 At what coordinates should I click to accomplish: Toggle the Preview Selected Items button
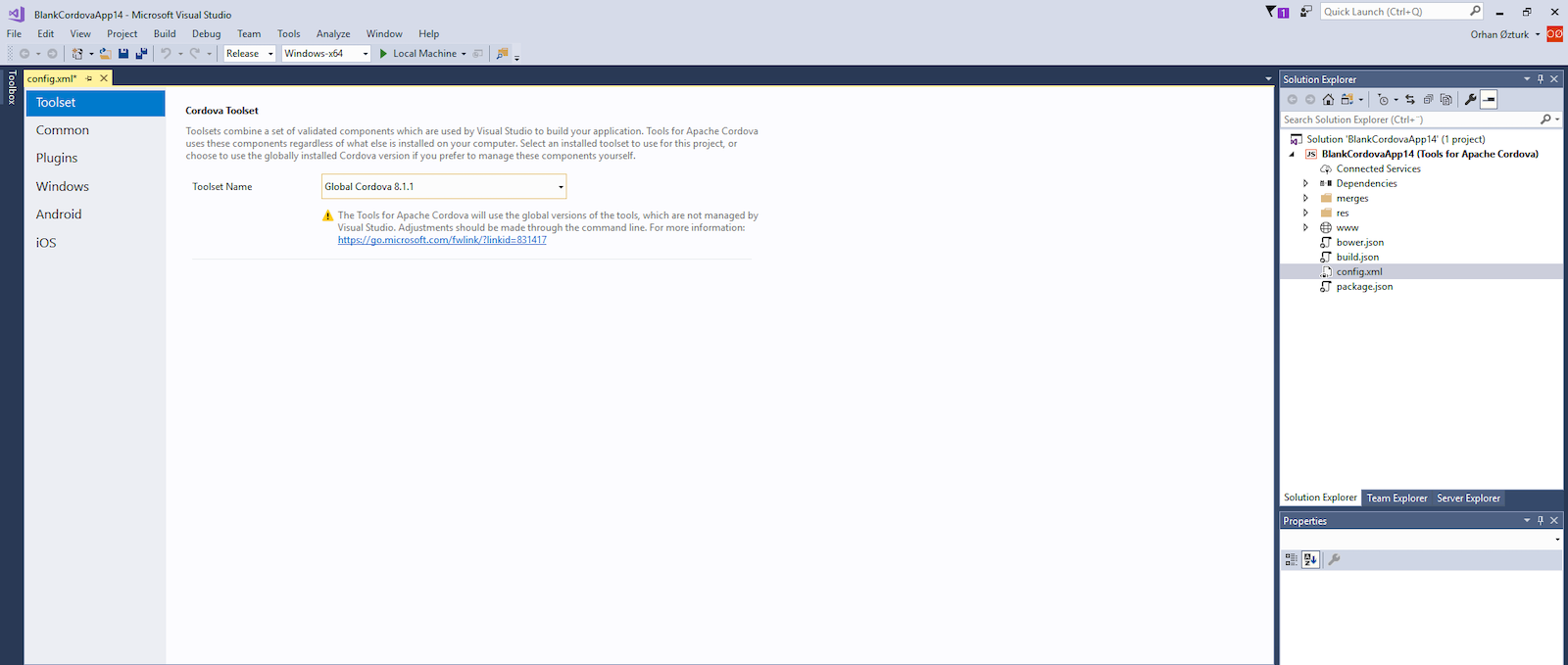1489,100
